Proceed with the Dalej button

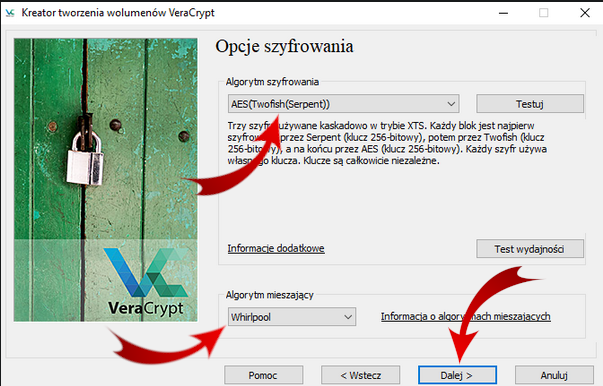point(457,375)
